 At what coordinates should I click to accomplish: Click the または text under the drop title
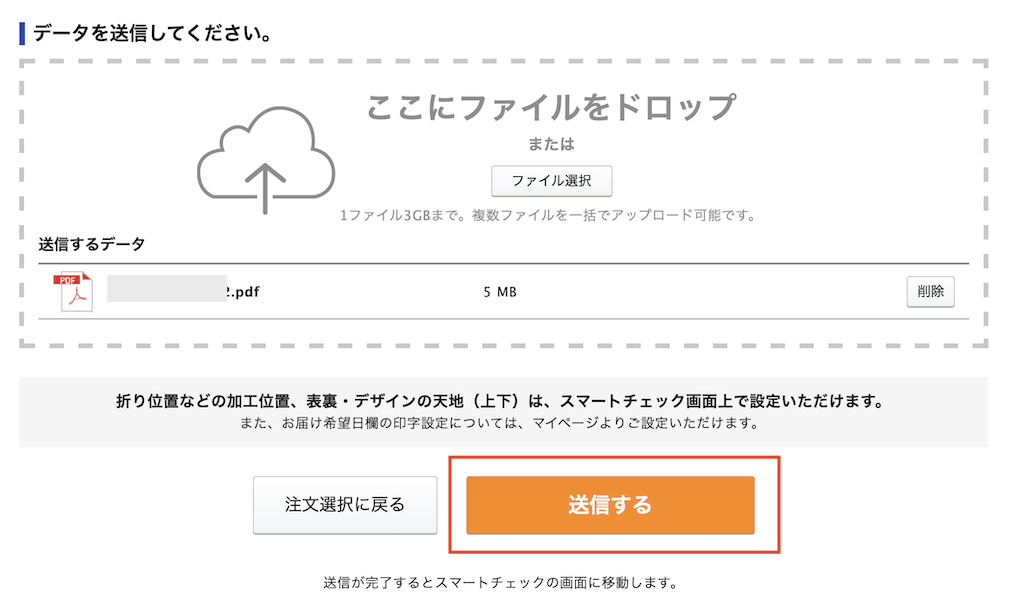[551, 144]
